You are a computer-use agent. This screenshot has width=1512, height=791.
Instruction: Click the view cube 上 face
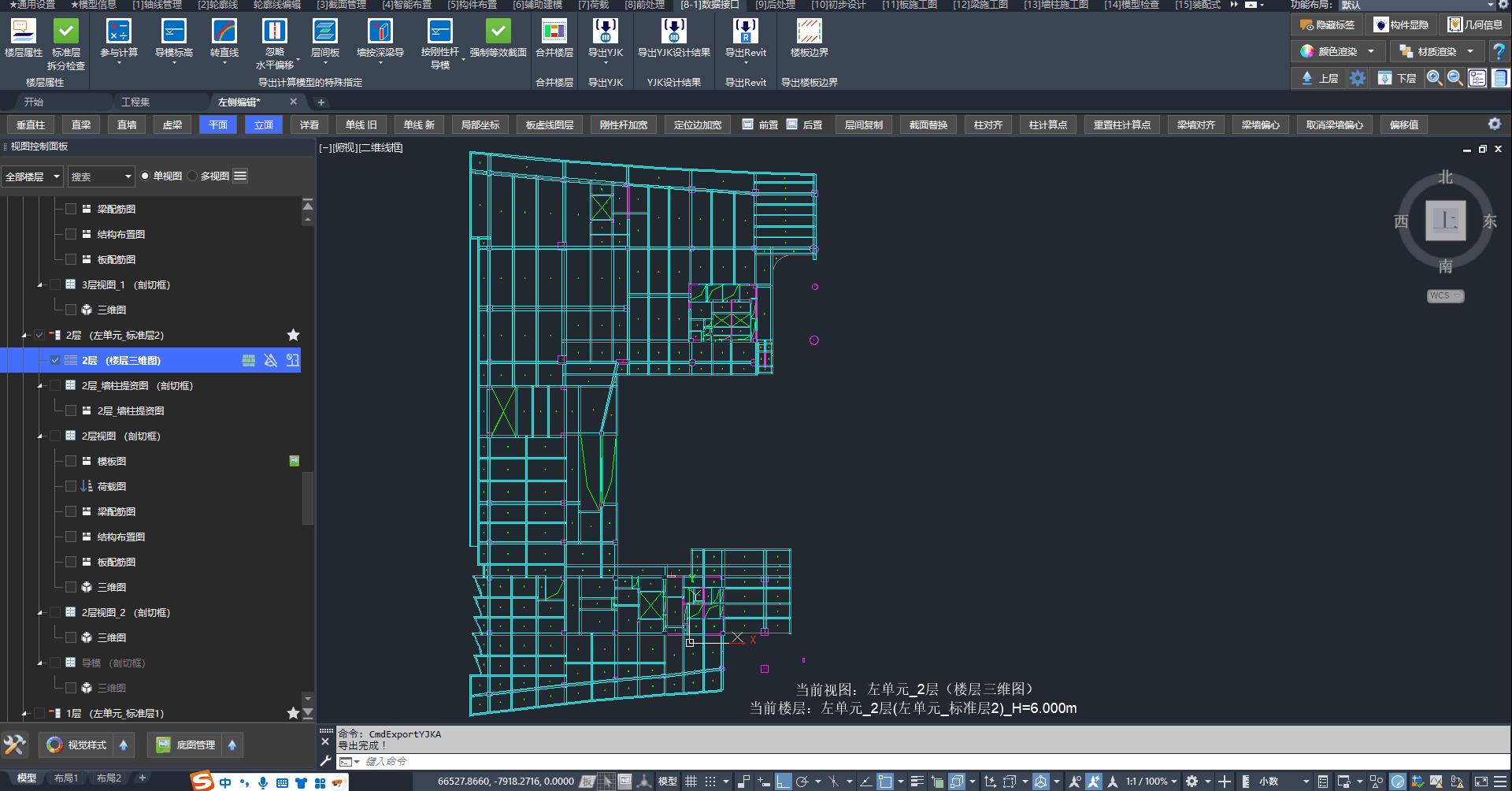point(1445,221)
